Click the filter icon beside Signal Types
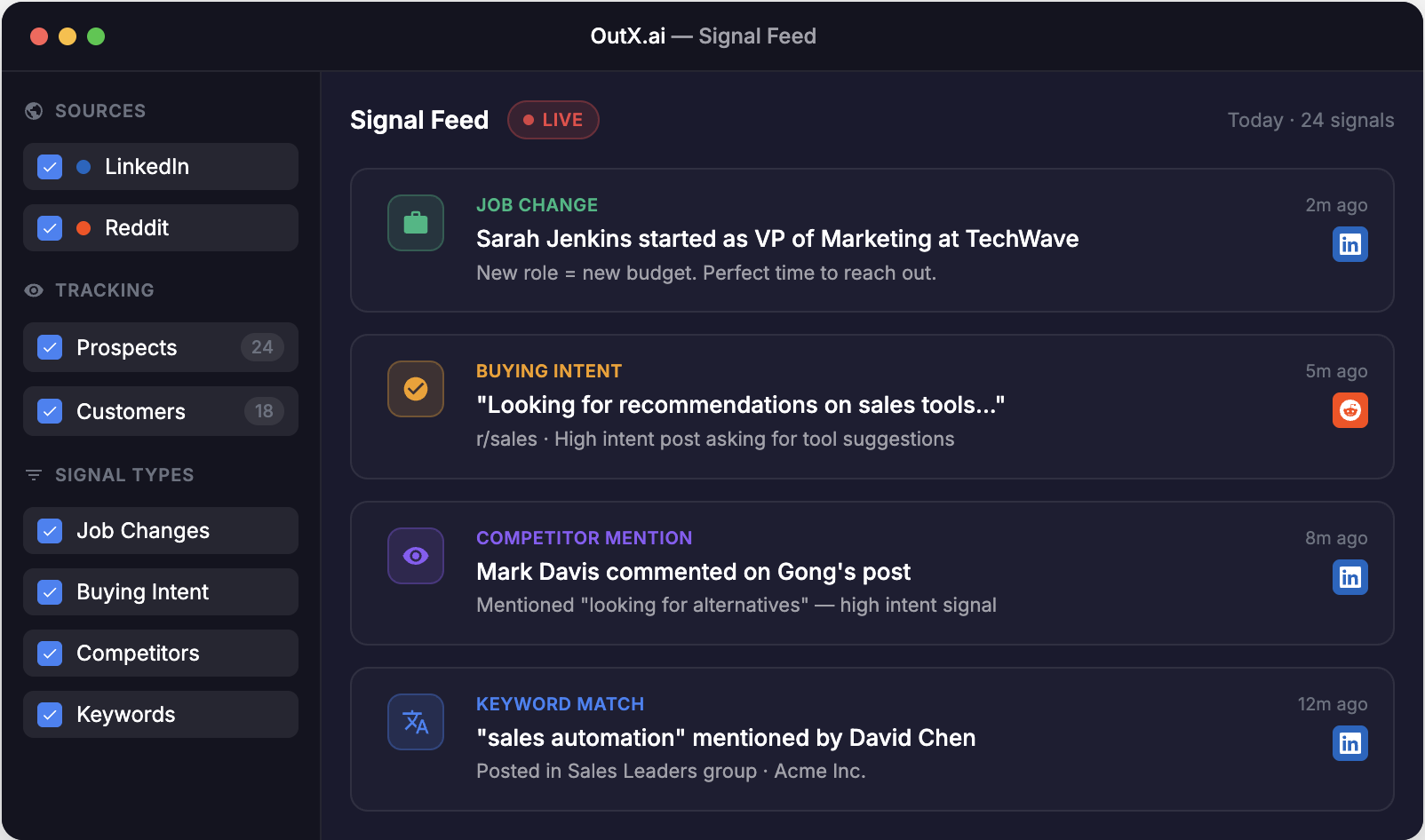 34,475
